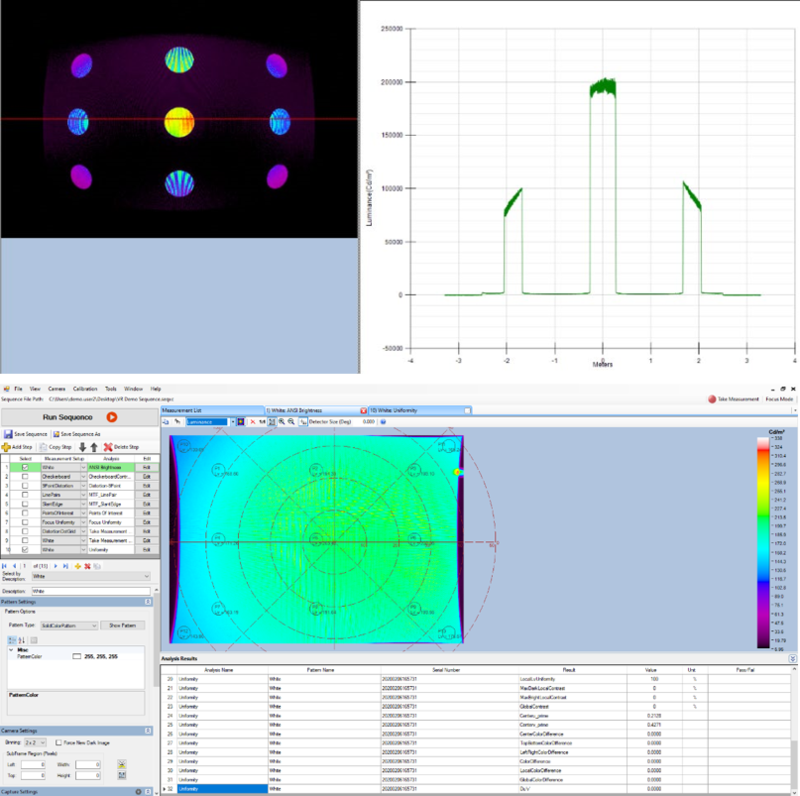Screen dimensions: 800x796
Task: Collapse the Pattern Settings panel
Action: tap(148, 602)
